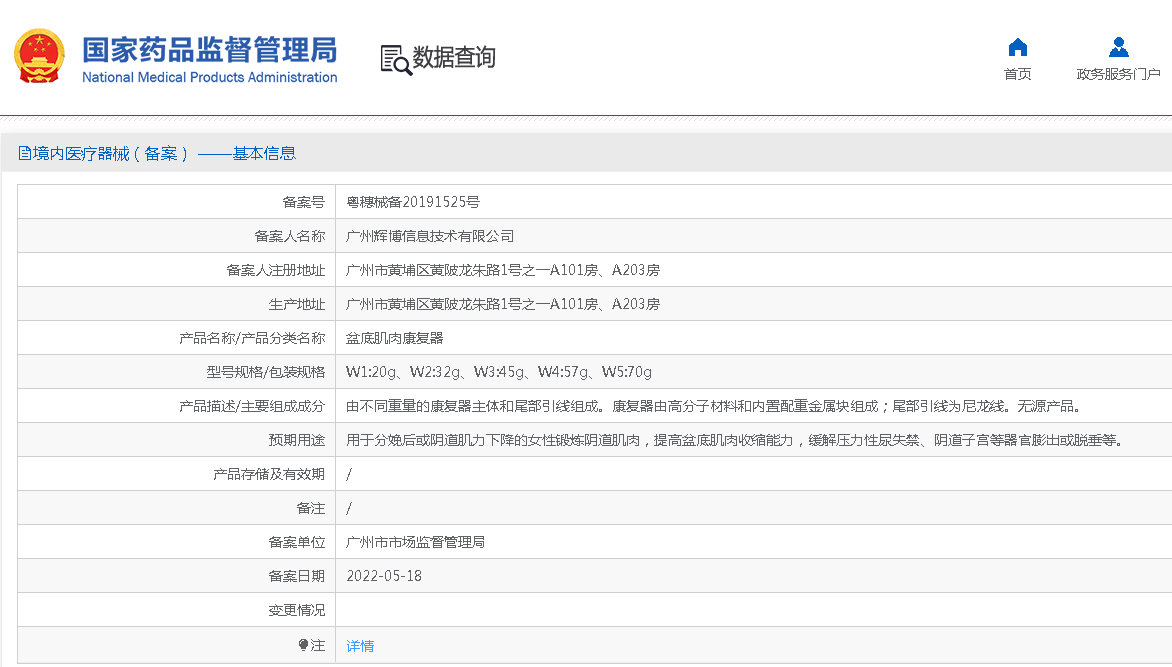This screenshot has width=1172, height=667.
Task: Click the filing date 2022-05-18
Action: point(384,576)
